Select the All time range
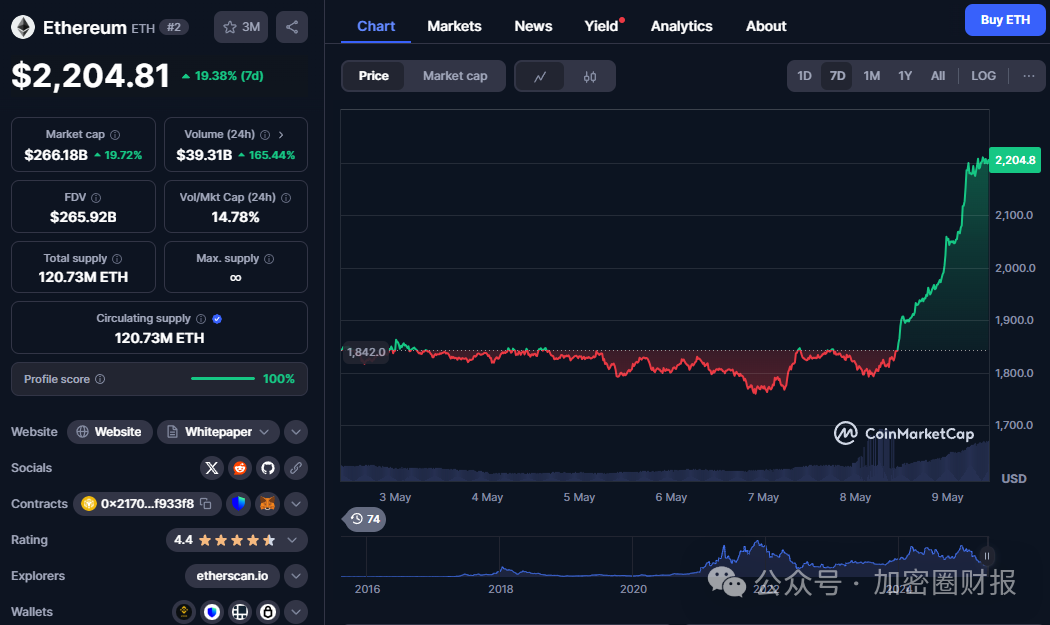 click(x=938, y=76)
